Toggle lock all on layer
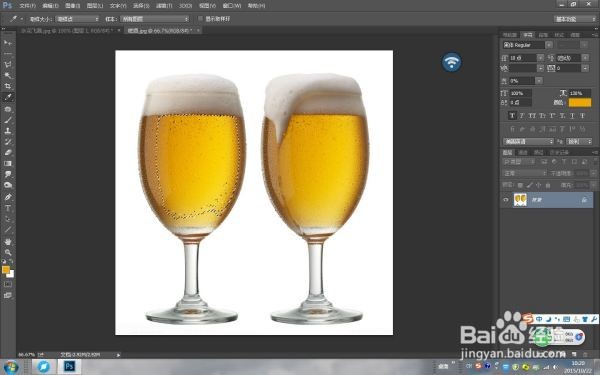 click(548, 185)
